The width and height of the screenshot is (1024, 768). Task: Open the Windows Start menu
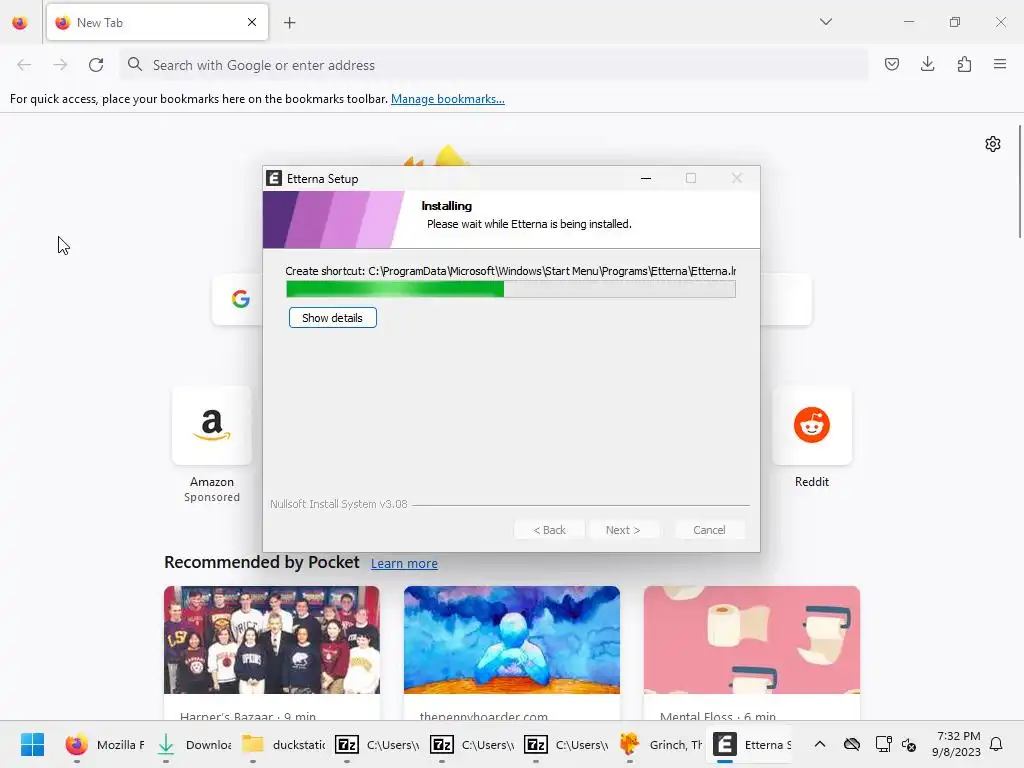pos(32,744)
